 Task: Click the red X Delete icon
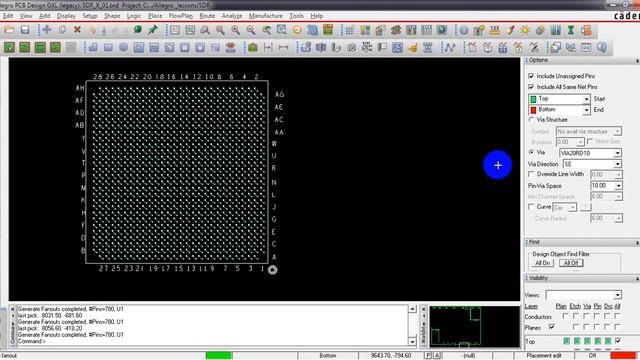[x=77, y=30]
